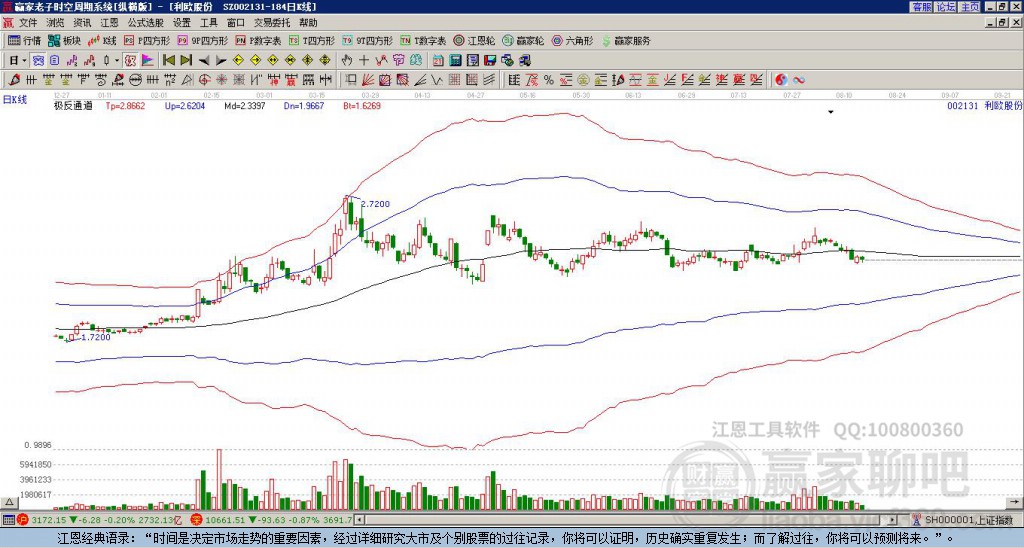Switch to the K线 chart view
The height and width of the screenshot is (548, 1024).
pos(102,40)
